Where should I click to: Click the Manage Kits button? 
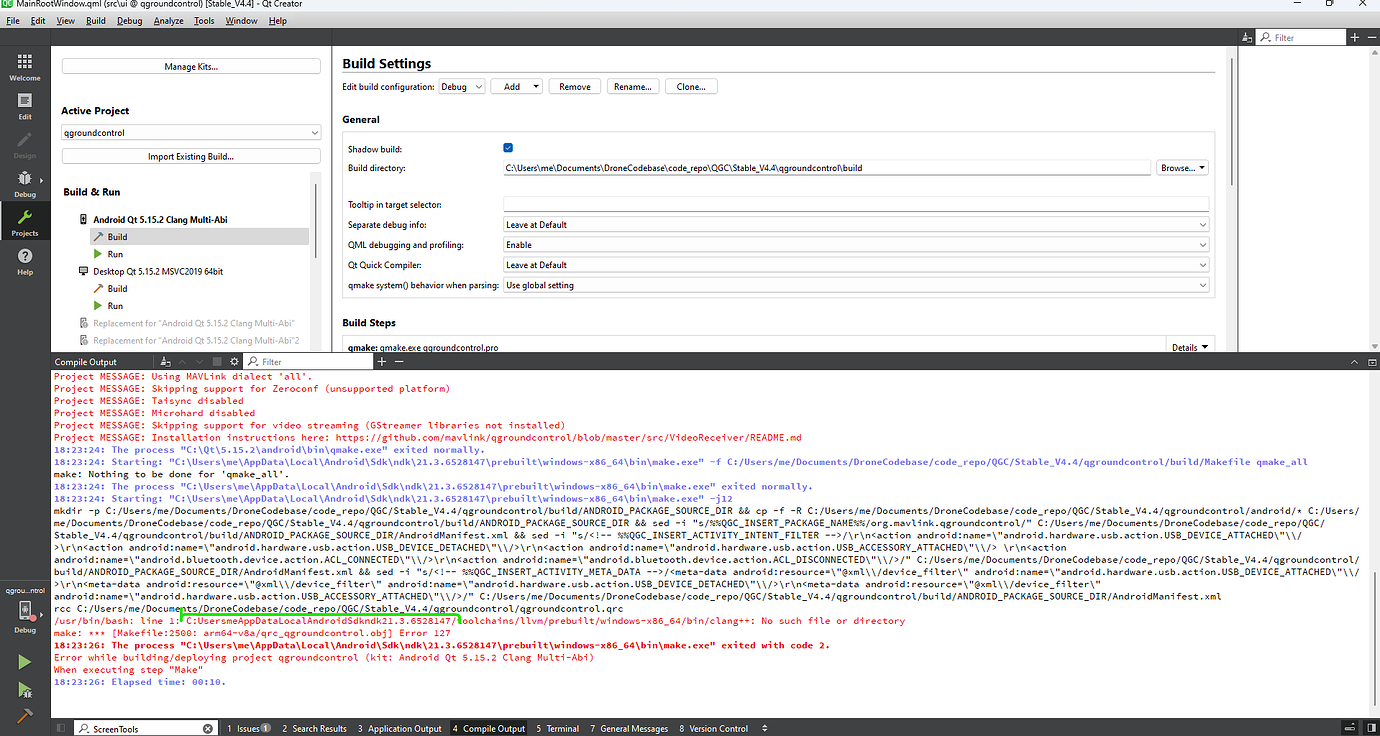pos(190,66)
